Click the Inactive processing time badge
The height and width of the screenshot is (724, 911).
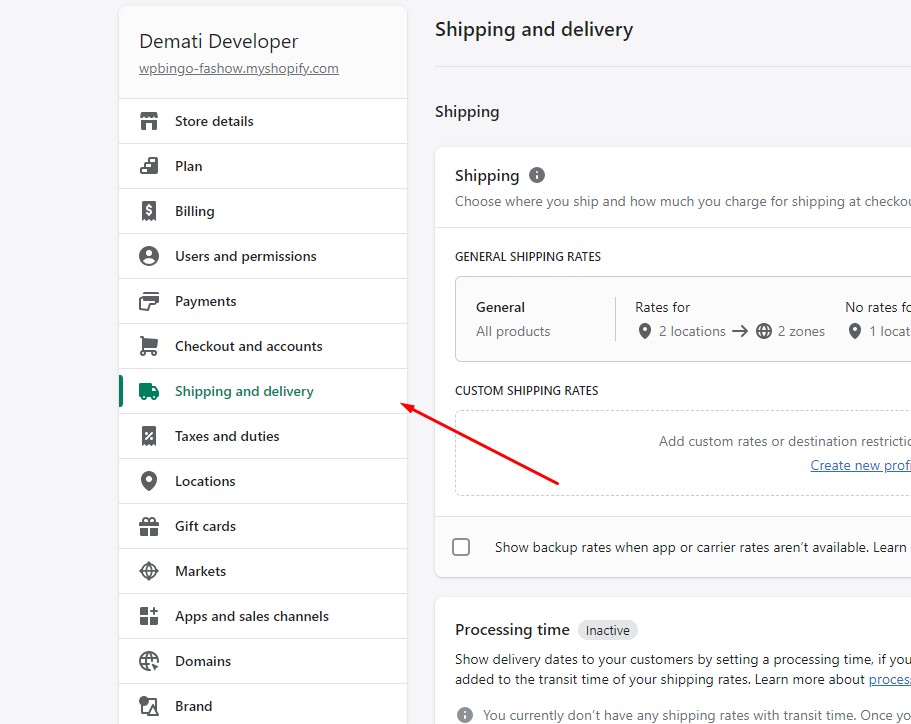[x=607, y=630]
